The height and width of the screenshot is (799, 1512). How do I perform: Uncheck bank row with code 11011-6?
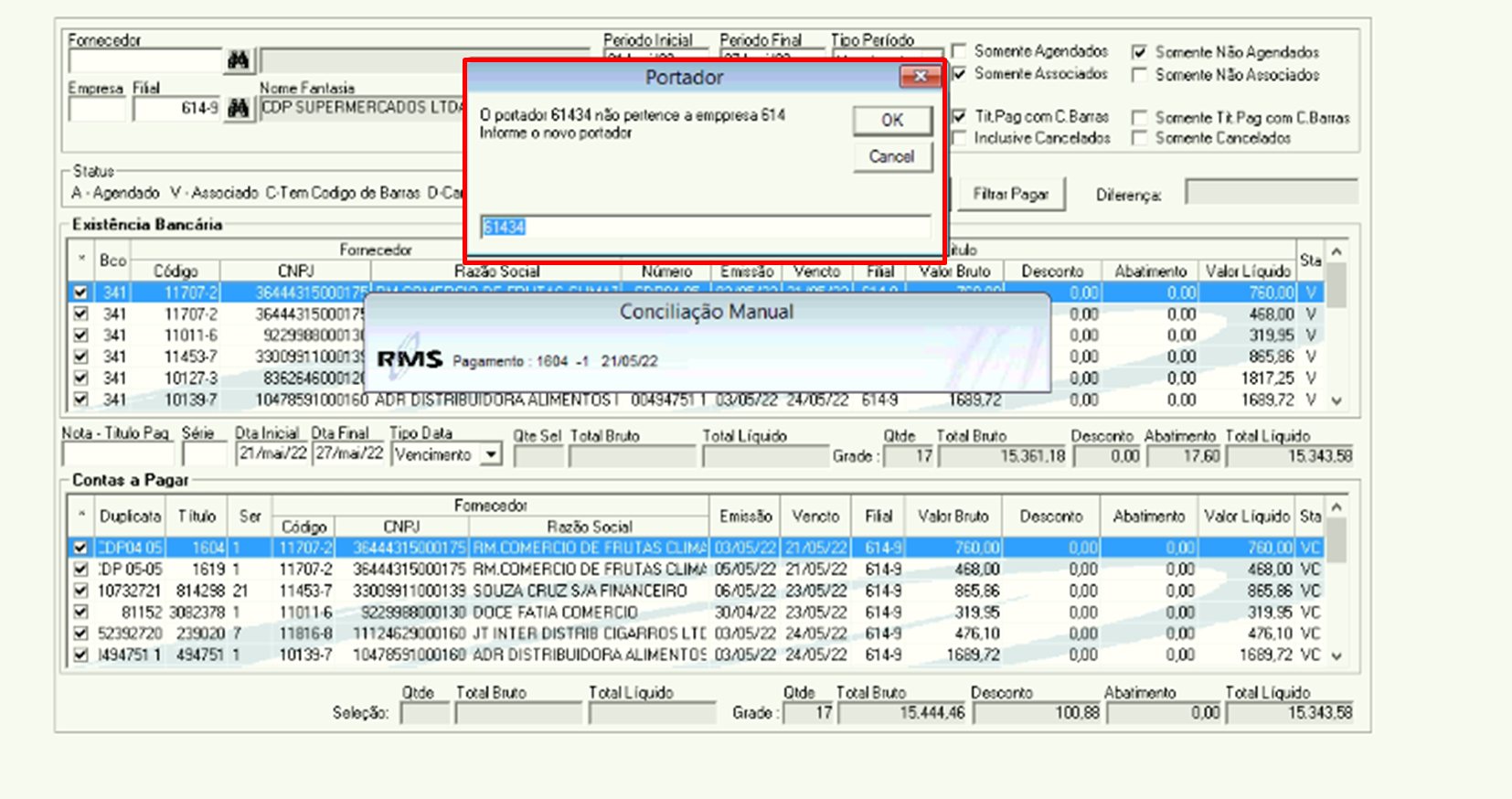(x=80, y=335)
